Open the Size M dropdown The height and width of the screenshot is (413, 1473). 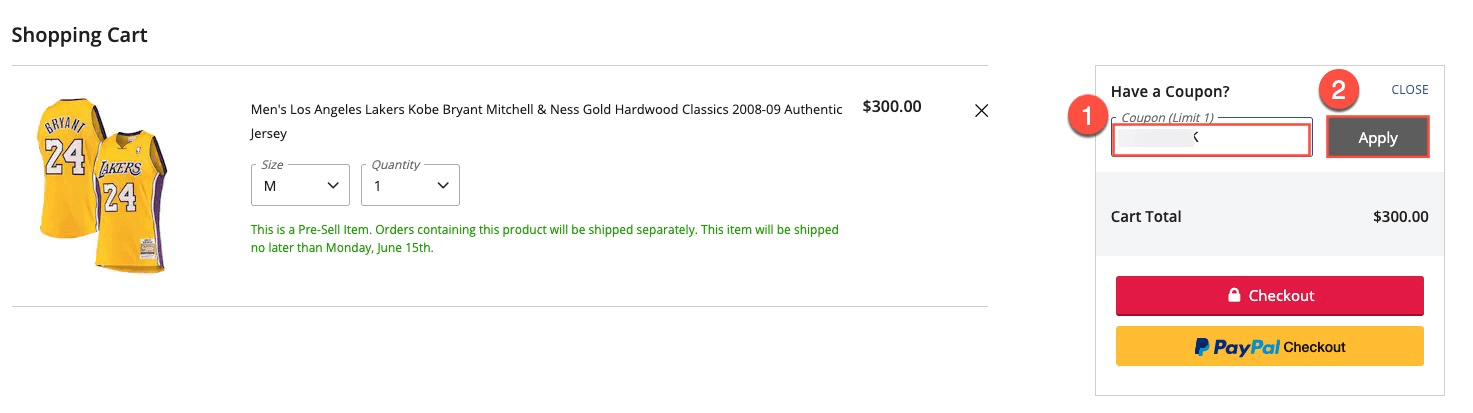300,185
